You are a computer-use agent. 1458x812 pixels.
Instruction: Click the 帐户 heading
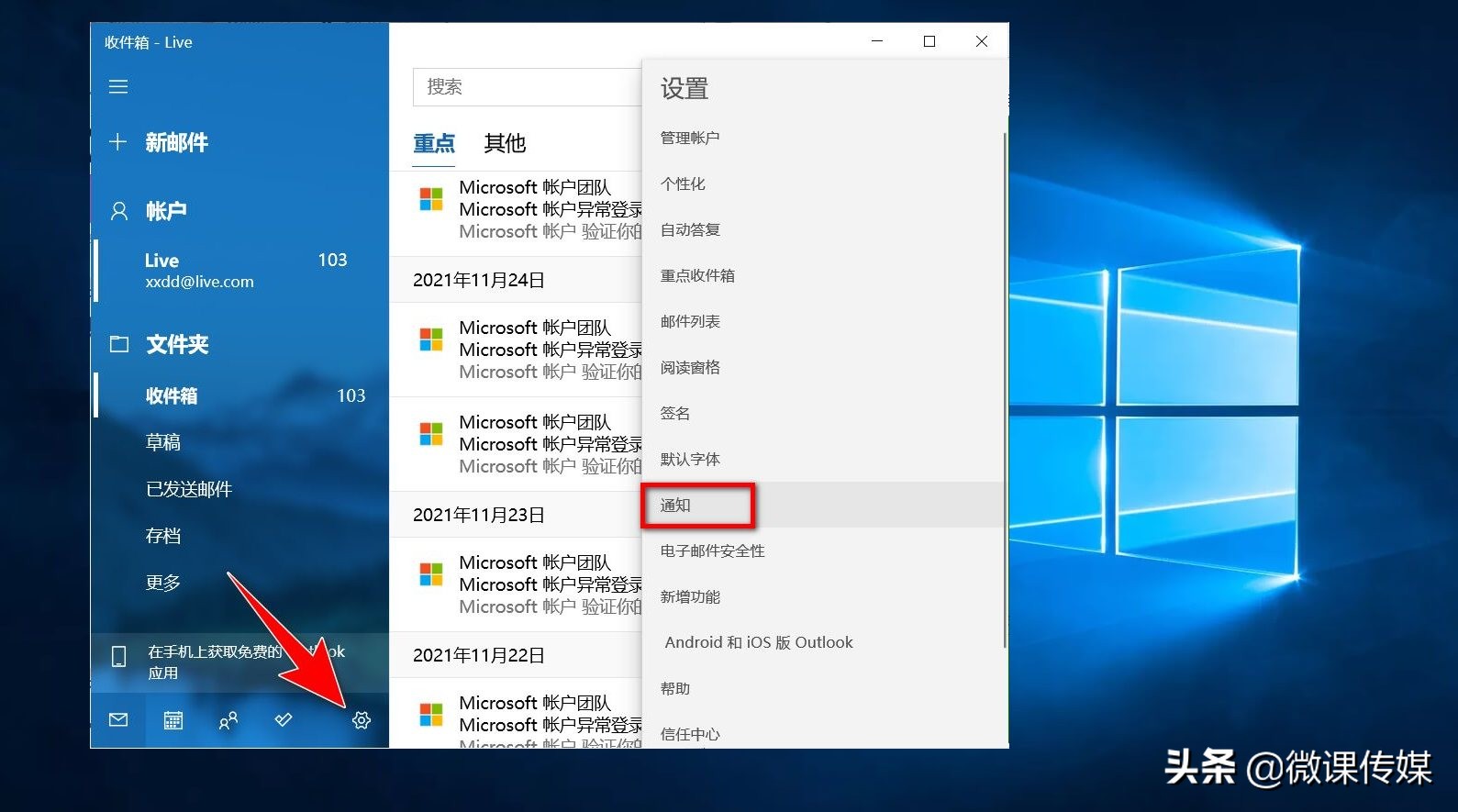(166, 211)
